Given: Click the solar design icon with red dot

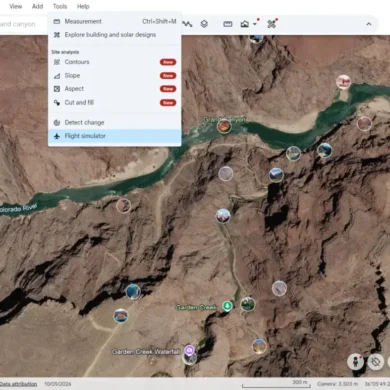Looking at the screenshot, I should pyautogui.click(x=272, y=24).
